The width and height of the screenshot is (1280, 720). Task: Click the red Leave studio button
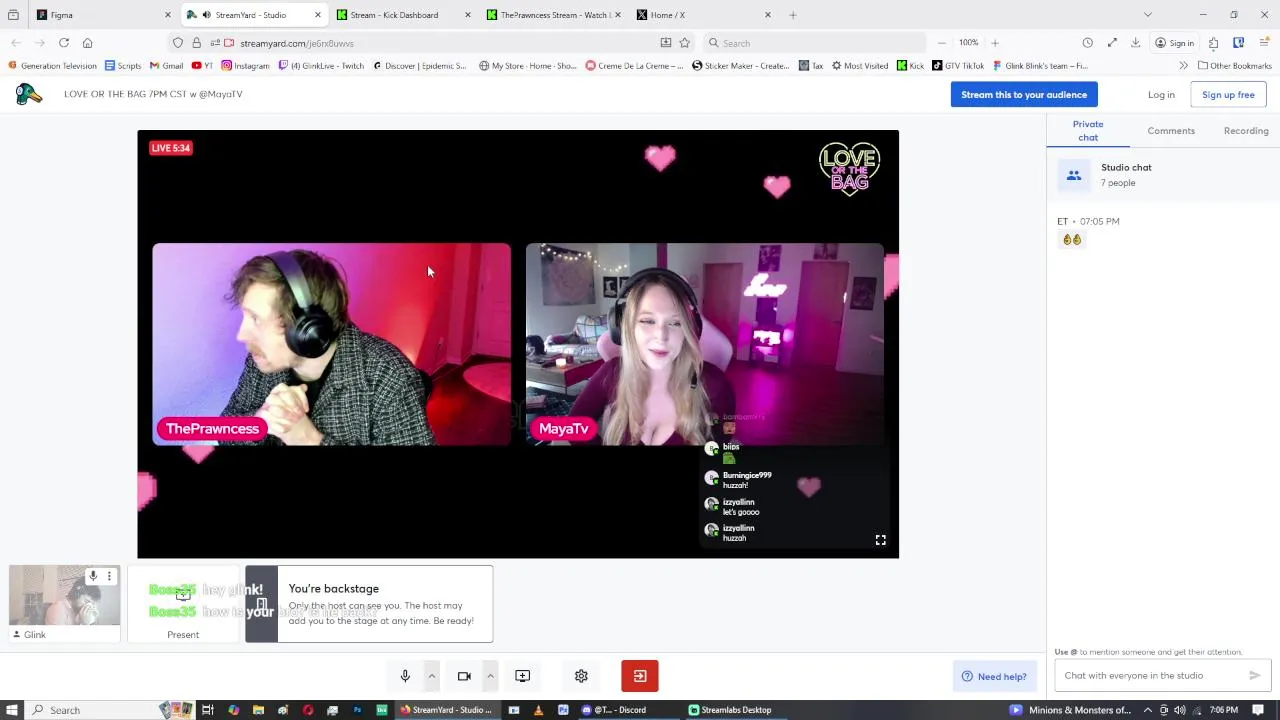tap(640, 676)
